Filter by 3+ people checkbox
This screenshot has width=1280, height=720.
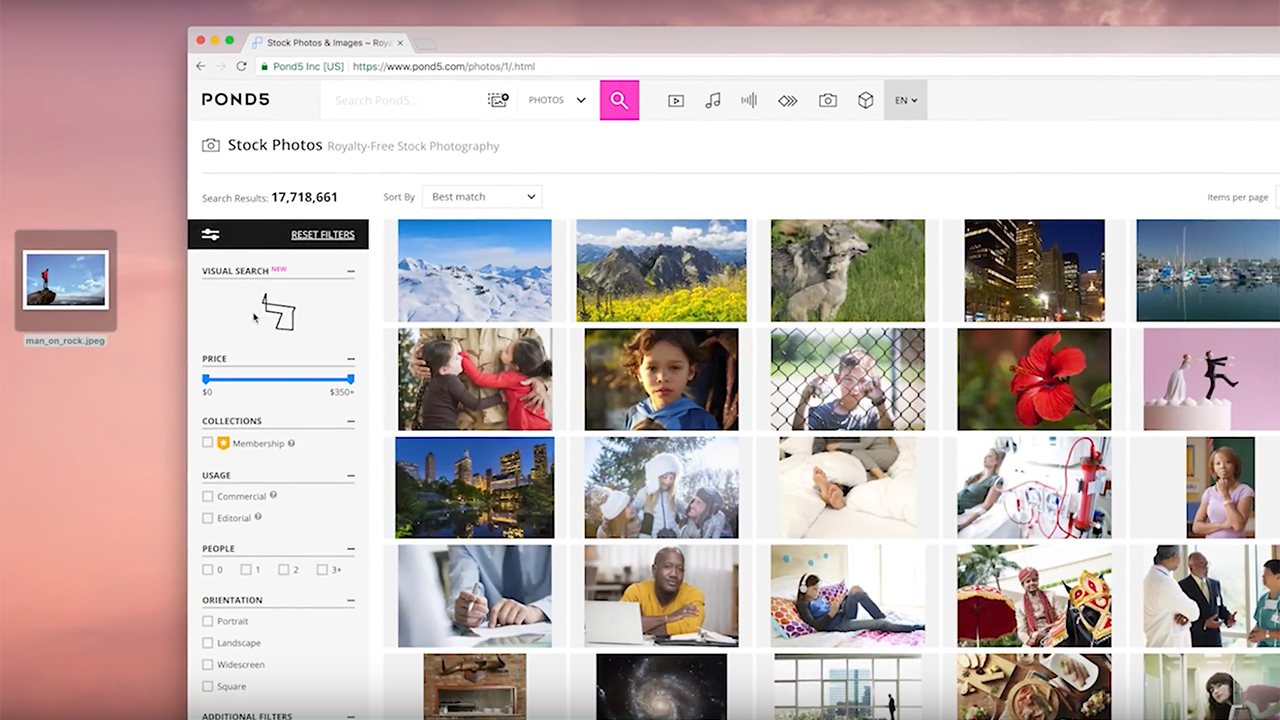[322, 570]
